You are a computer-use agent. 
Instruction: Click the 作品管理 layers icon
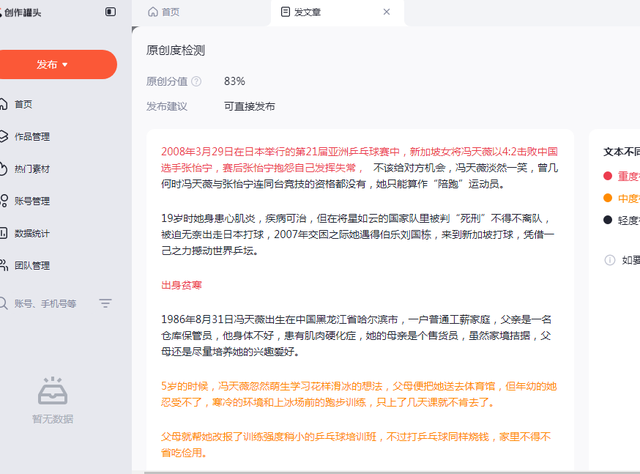pyautogui.click(x=3, y=136)
